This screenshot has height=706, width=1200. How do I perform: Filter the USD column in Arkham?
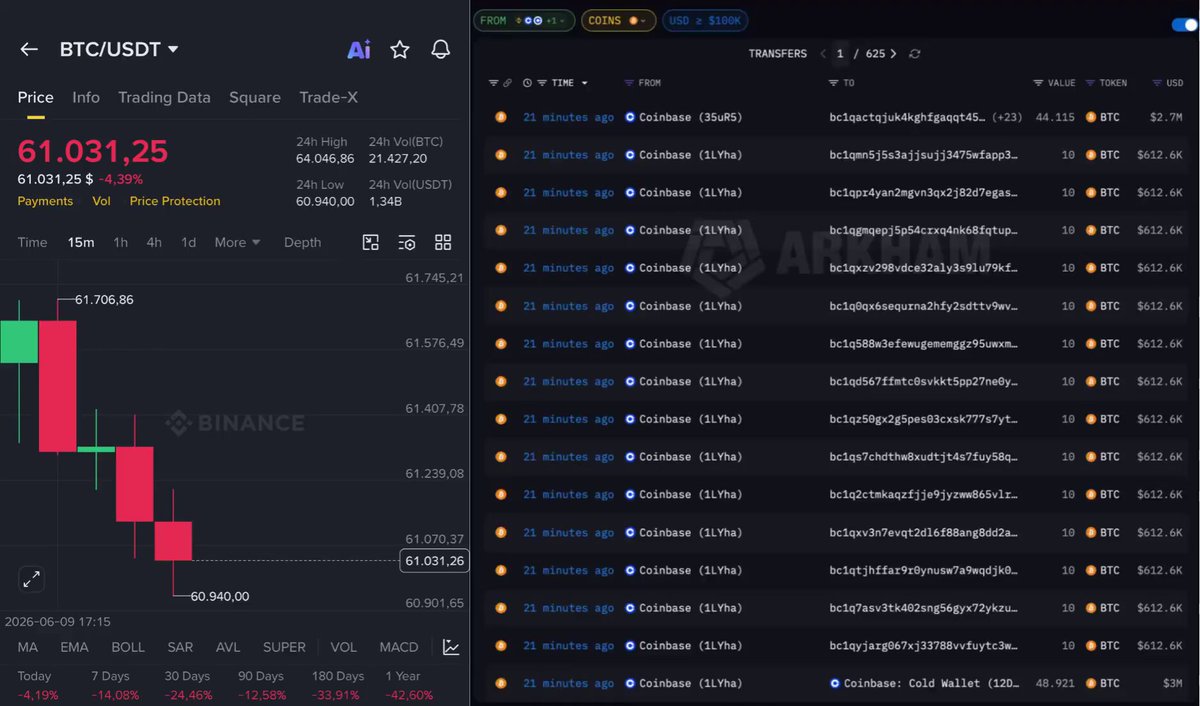[1157, 83]
